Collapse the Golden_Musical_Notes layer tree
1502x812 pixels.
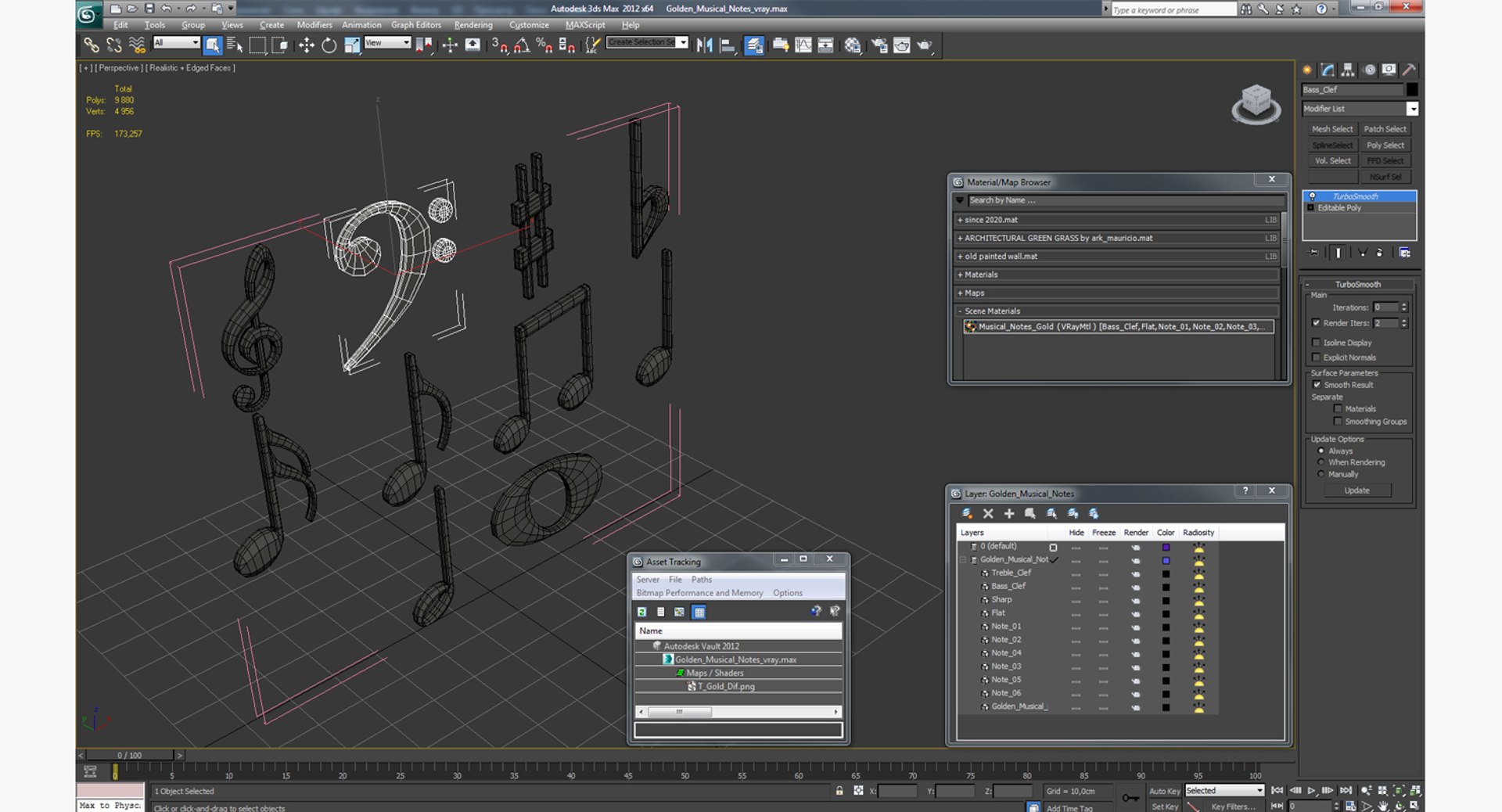(x=963, y=560)
